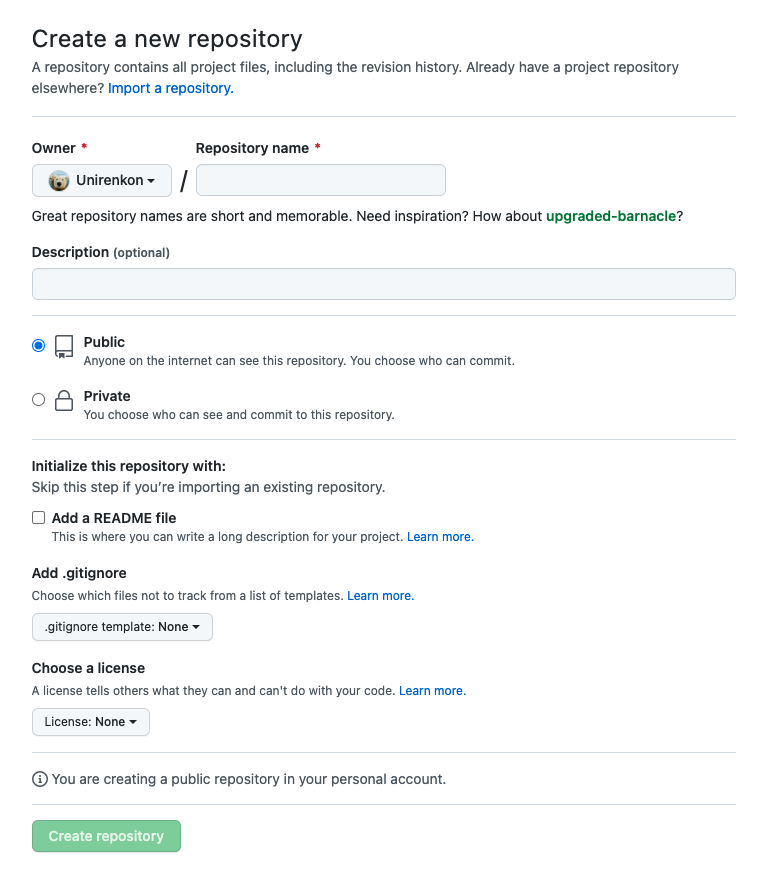Click the Unirenkon avatar icon
Screen dimensions: 780x872
click(58, 181)
